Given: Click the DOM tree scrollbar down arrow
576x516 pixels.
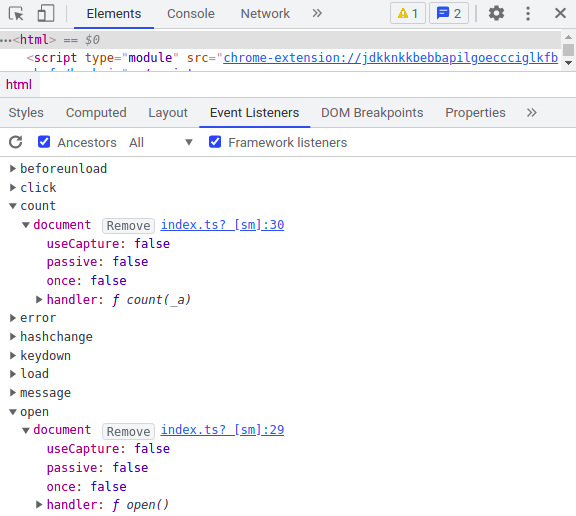Looking at the screenshot, I should [x=568, y=63].
